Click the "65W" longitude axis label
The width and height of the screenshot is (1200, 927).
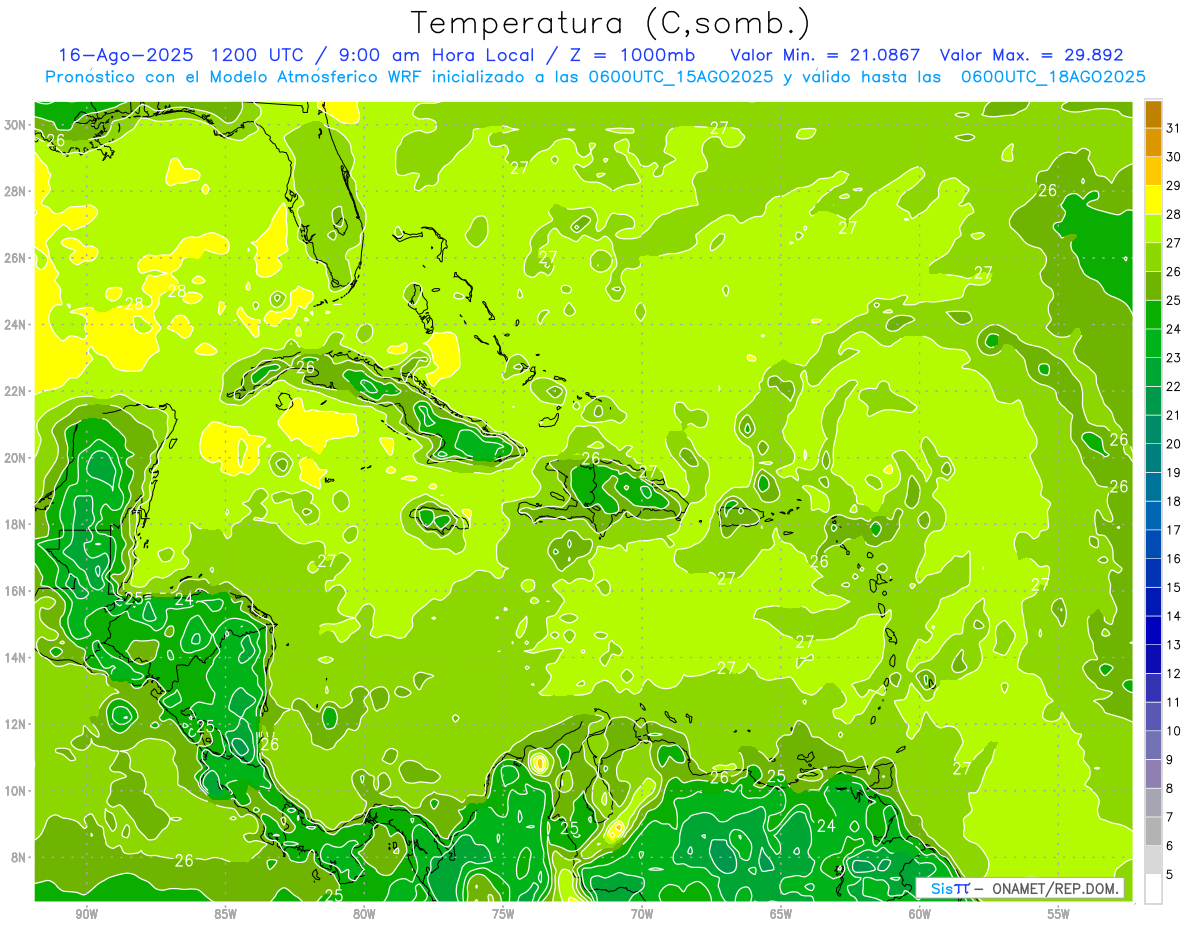click(781, 914)
